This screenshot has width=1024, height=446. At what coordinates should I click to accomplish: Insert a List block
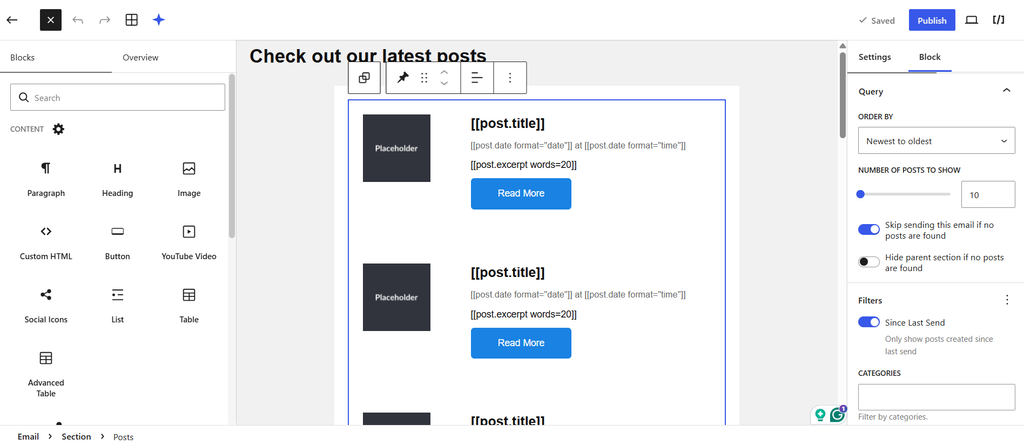[x=118, y=306]
